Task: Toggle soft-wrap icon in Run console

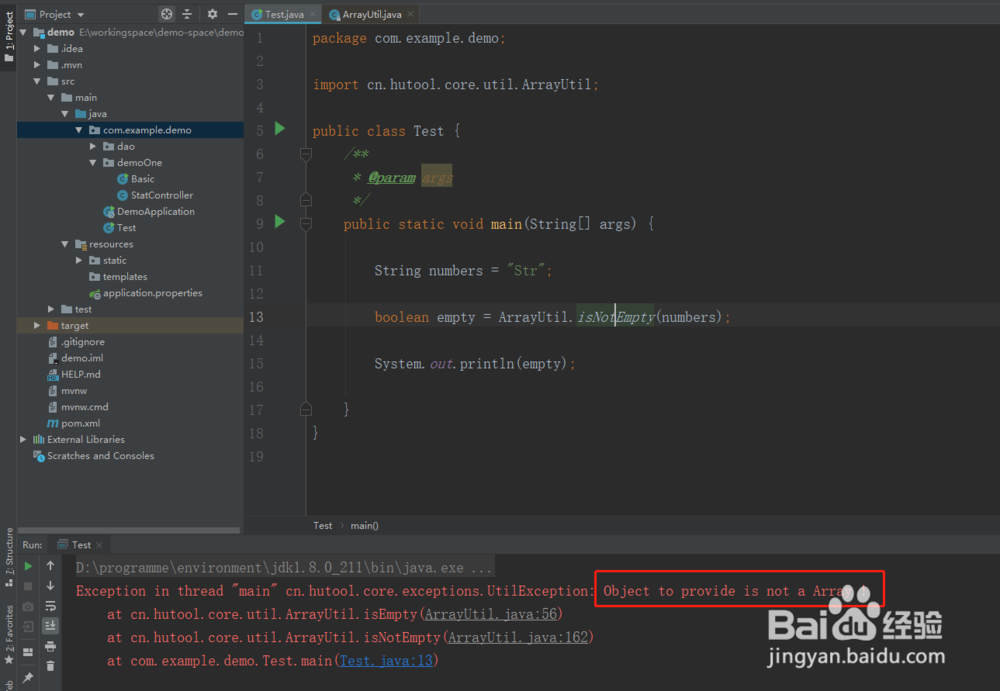Action: [x=50, y=606]
